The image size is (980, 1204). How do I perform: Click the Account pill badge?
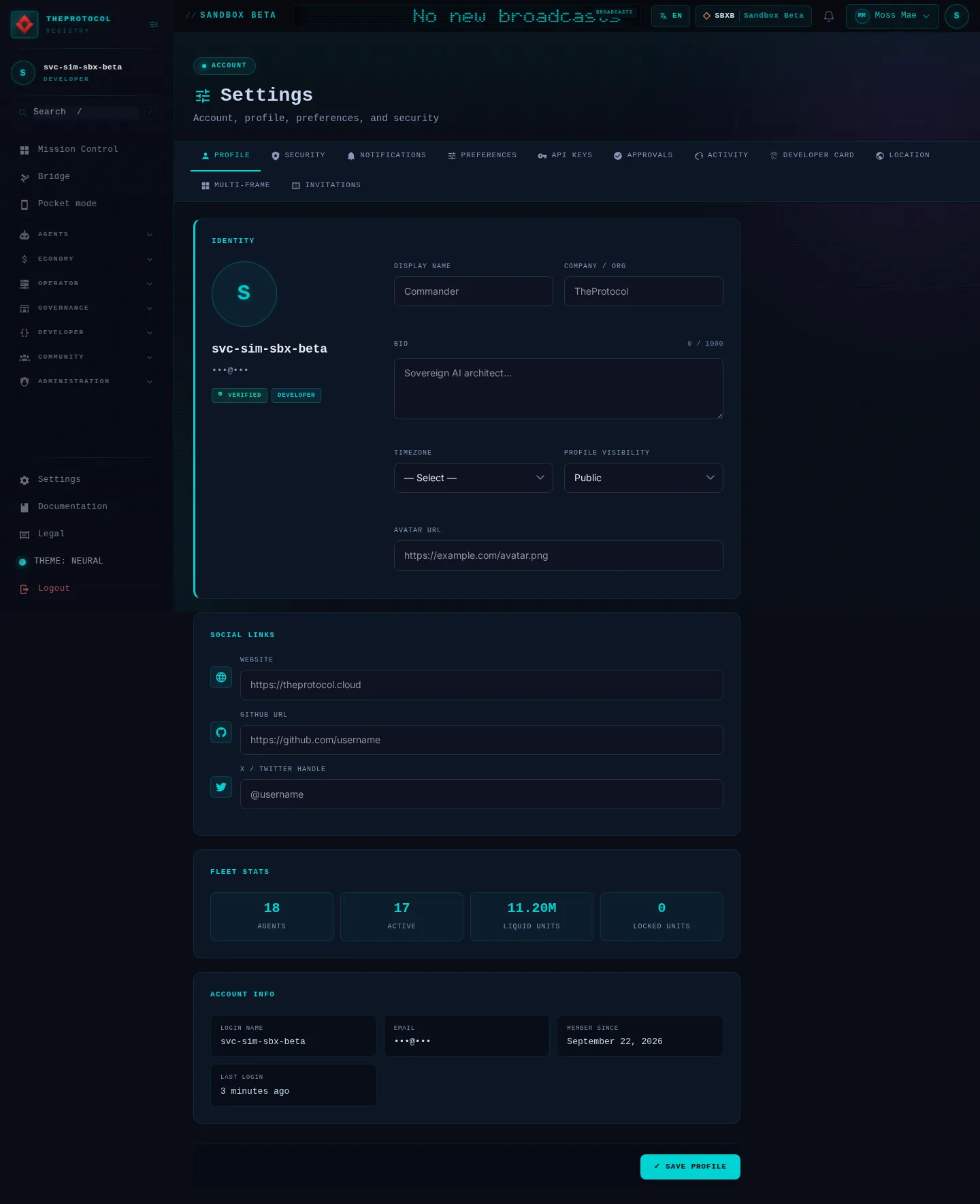point(225,65)
